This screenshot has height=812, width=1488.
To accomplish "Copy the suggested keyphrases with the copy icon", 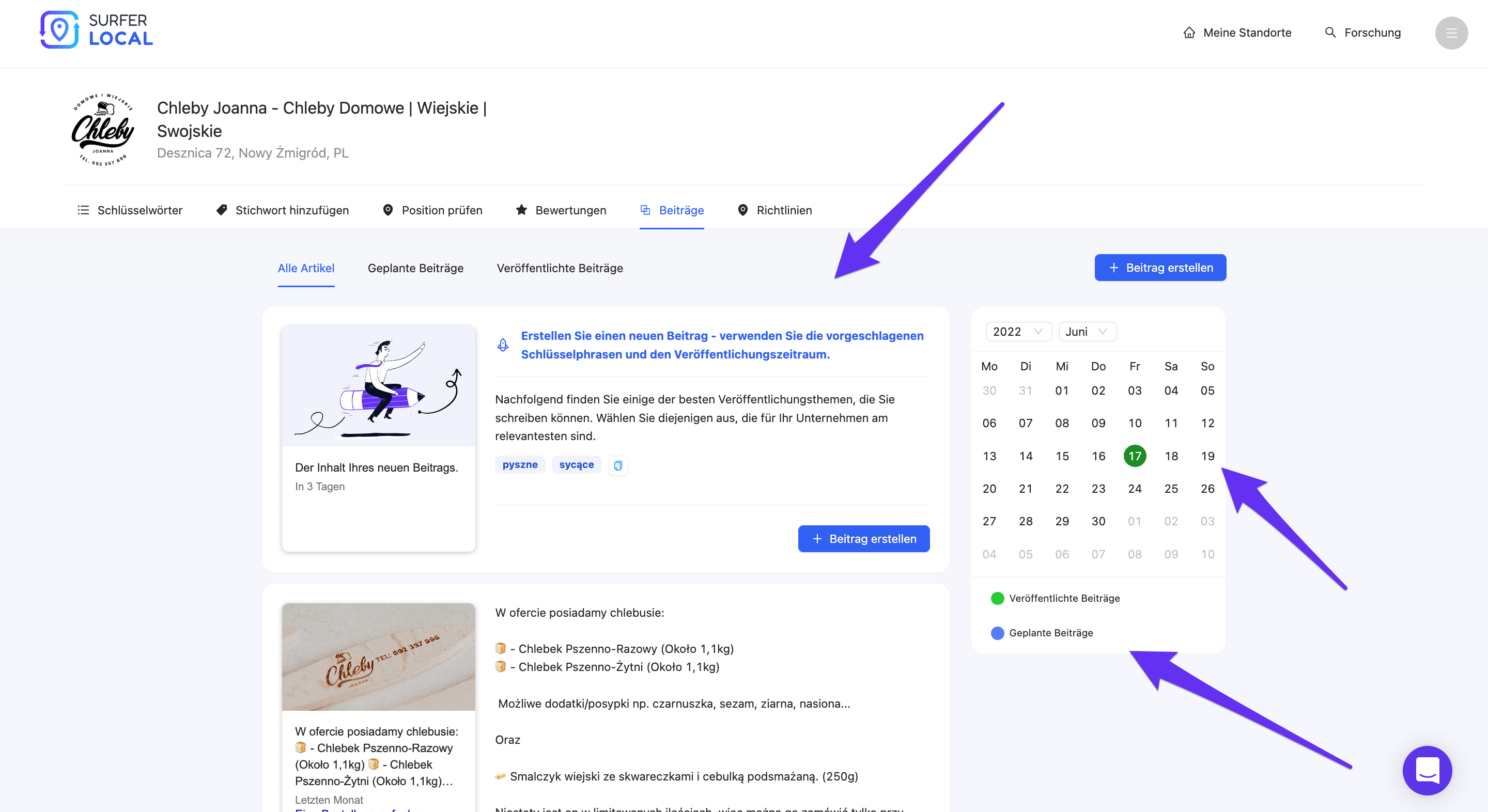I will click(x=617, y=465).
